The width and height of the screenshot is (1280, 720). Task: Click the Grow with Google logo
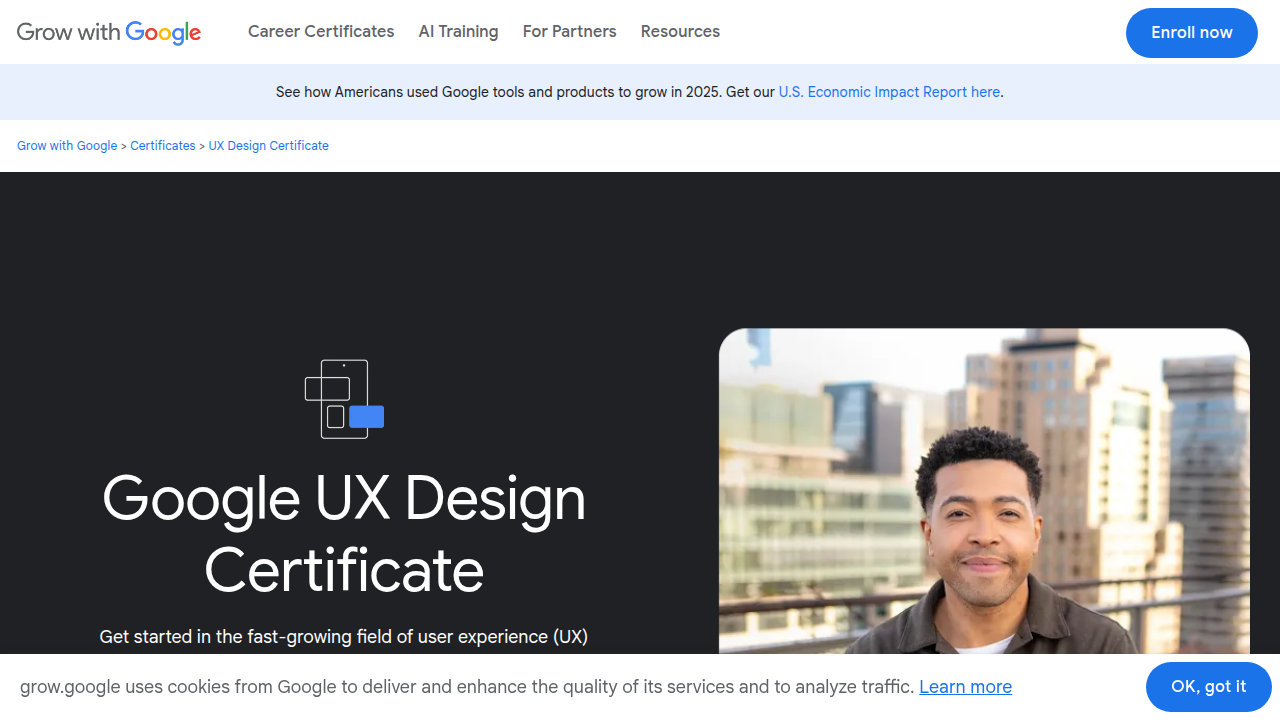[x=108, y=32]
